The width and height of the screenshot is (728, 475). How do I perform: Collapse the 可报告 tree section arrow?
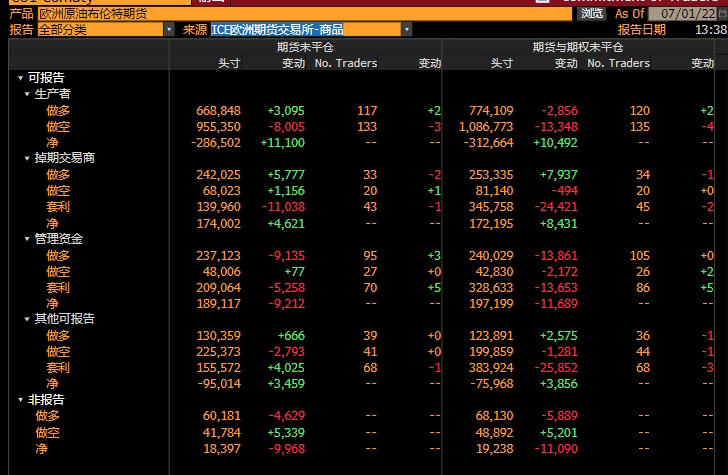(20, 78)
